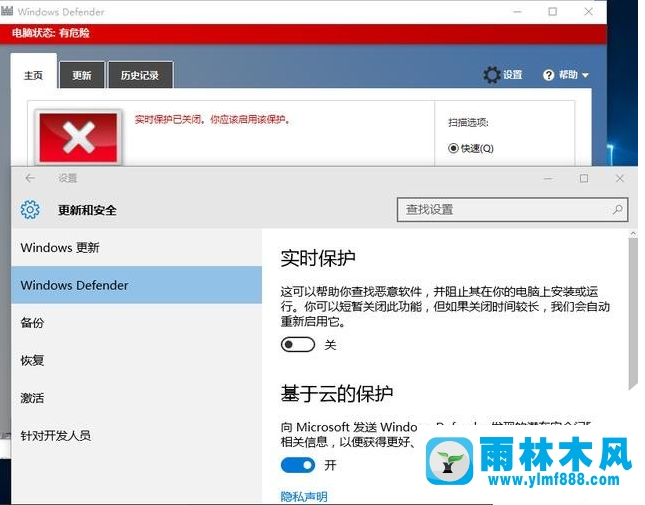Screen dimensions: 645x505
Task: Click into the 查找设置 search field
Action: [x=512, y=210]
